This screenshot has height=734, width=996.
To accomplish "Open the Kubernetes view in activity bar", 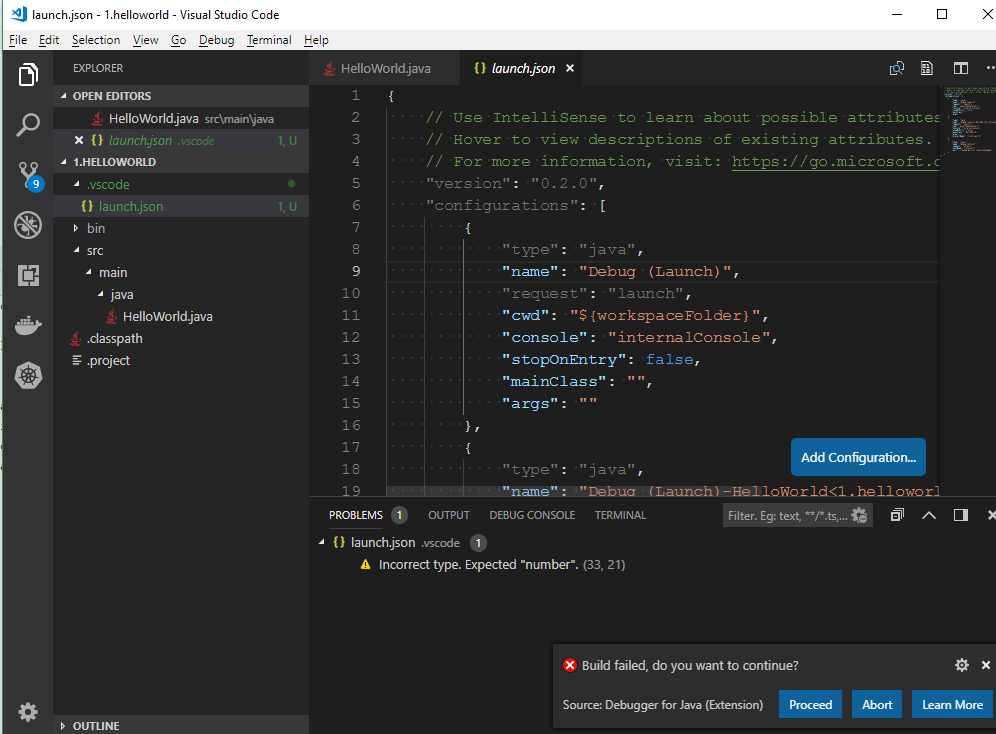I will tap(28, 375).
